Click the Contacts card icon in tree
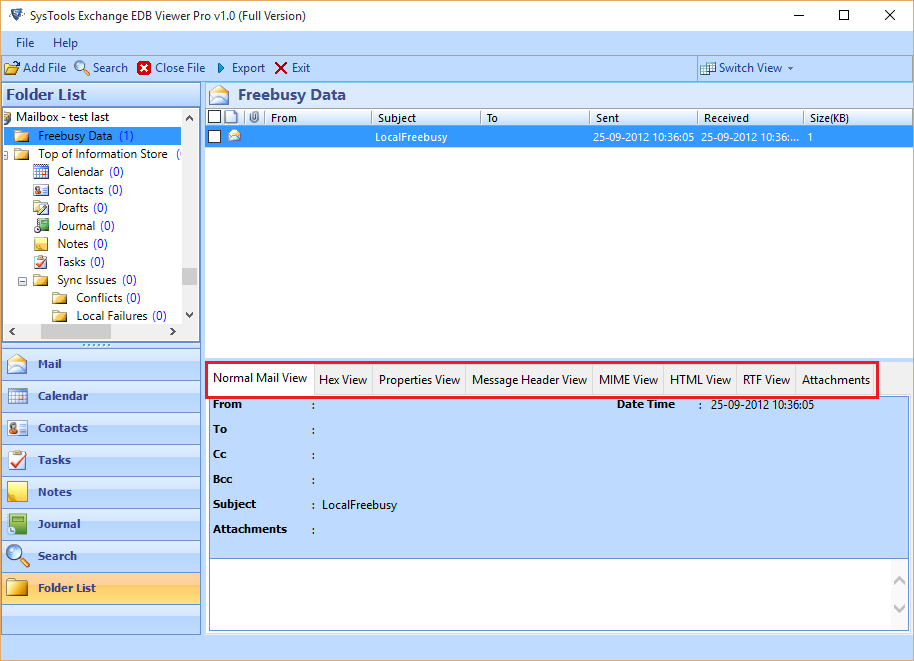Image resolution: width=914 pixels, height=661 pixels. tap(41, 190)
